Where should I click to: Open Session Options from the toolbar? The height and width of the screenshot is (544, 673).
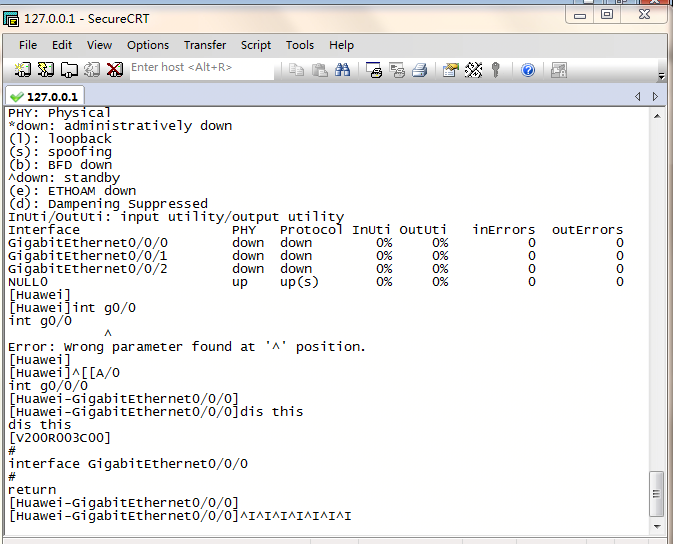coord(451,70)
